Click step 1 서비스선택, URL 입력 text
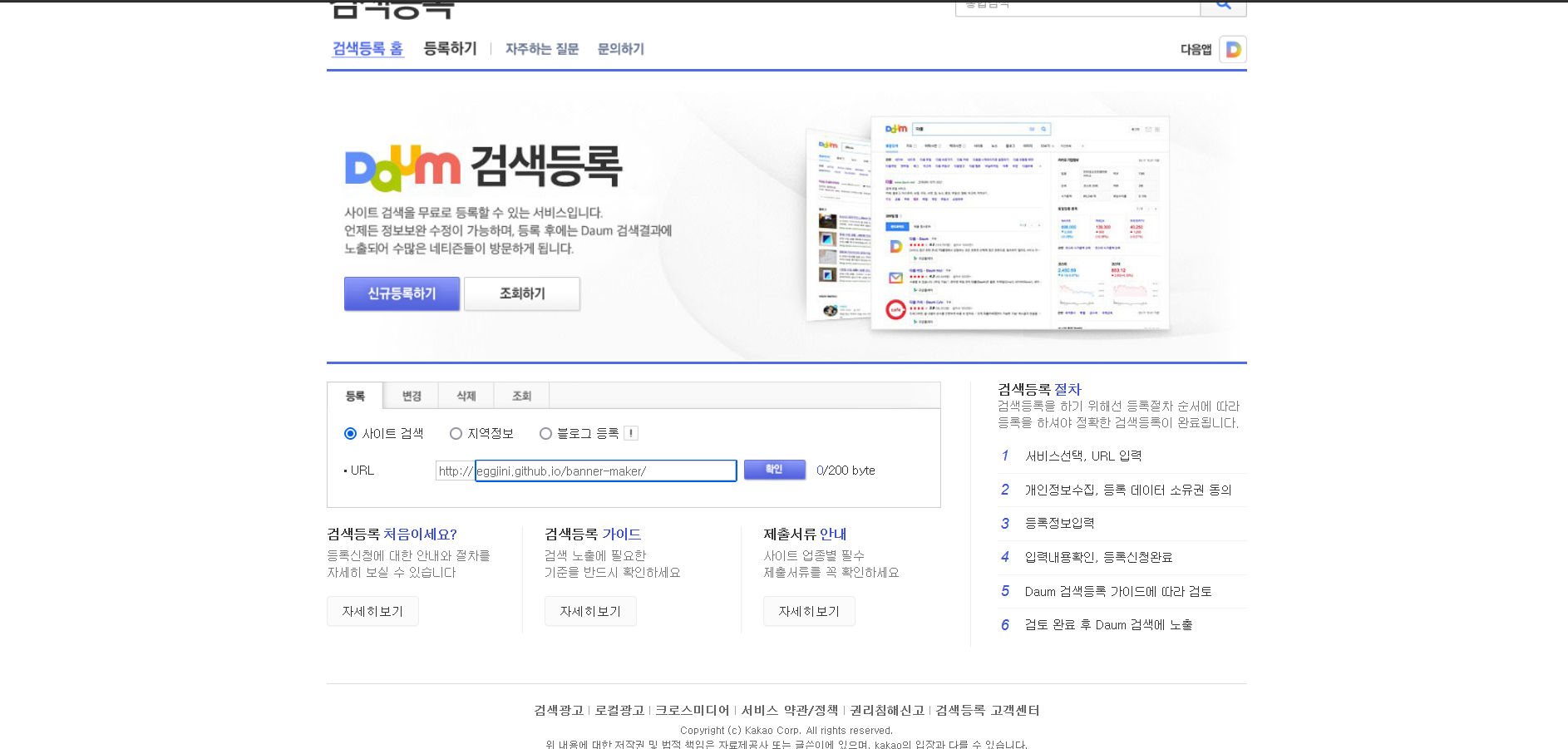The height and width of the screenshot is (749, 1568). point(1083,456)
